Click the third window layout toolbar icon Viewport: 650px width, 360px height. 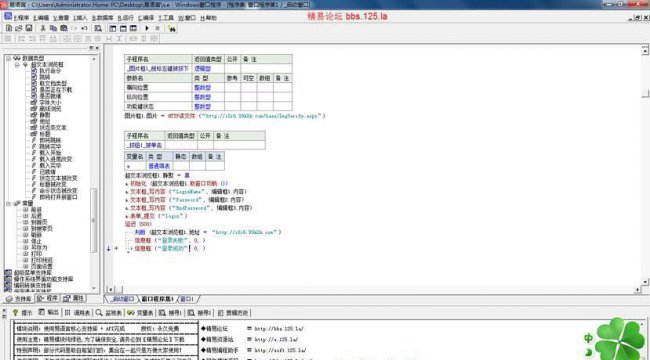[x=133, y=28]
